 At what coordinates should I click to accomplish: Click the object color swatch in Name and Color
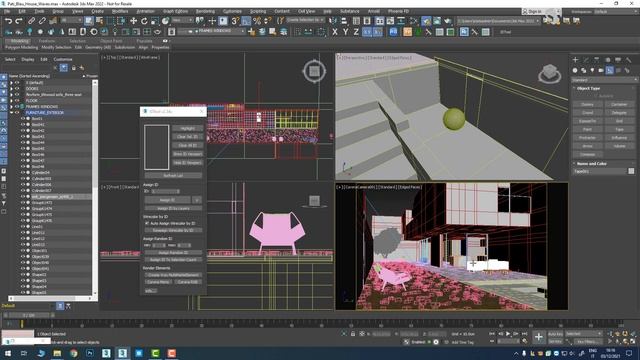631,171
